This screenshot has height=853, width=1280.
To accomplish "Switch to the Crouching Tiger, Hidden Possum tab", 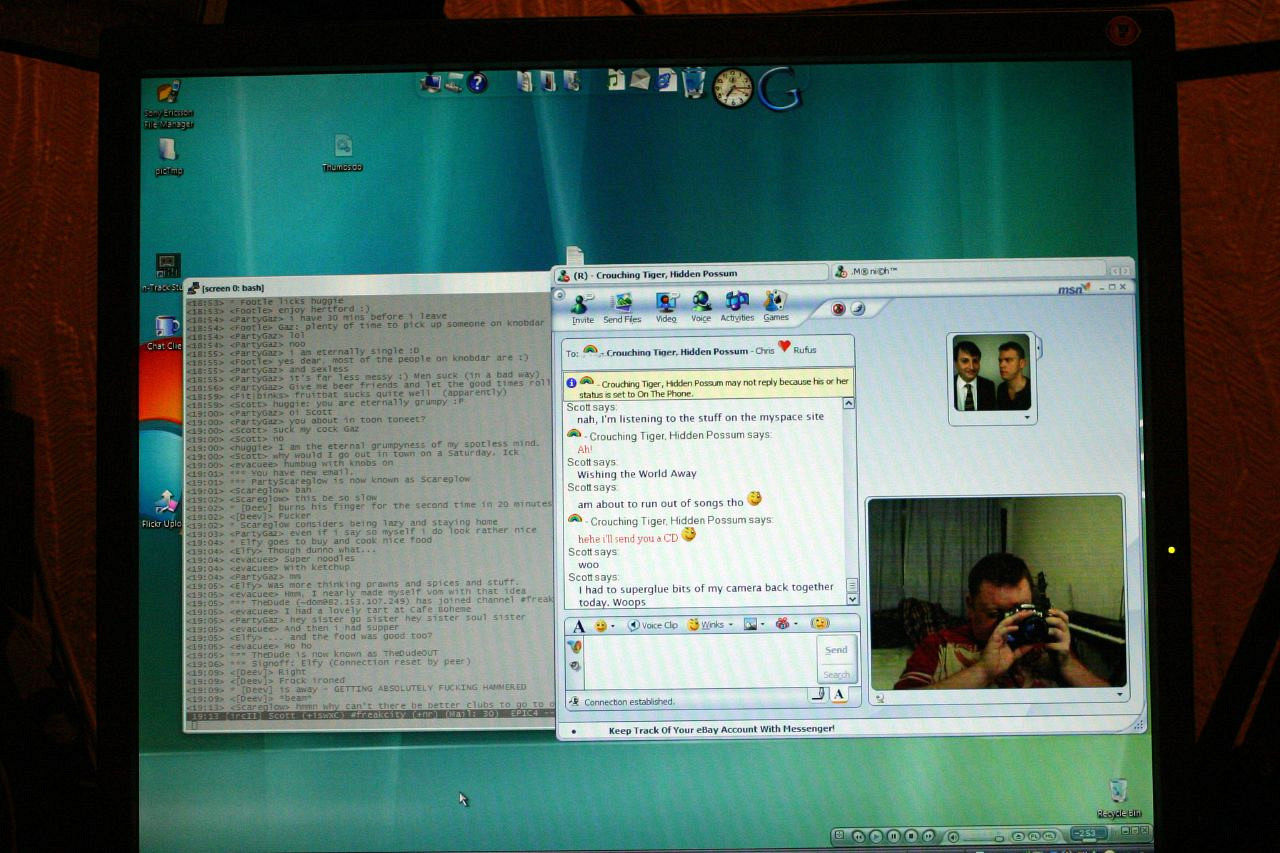I will click(x=691, y=273).
